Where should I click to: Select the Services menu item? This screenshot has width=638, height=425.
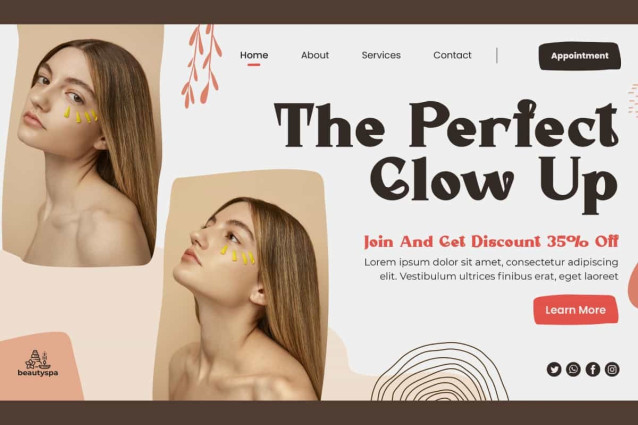click(381, 55)
